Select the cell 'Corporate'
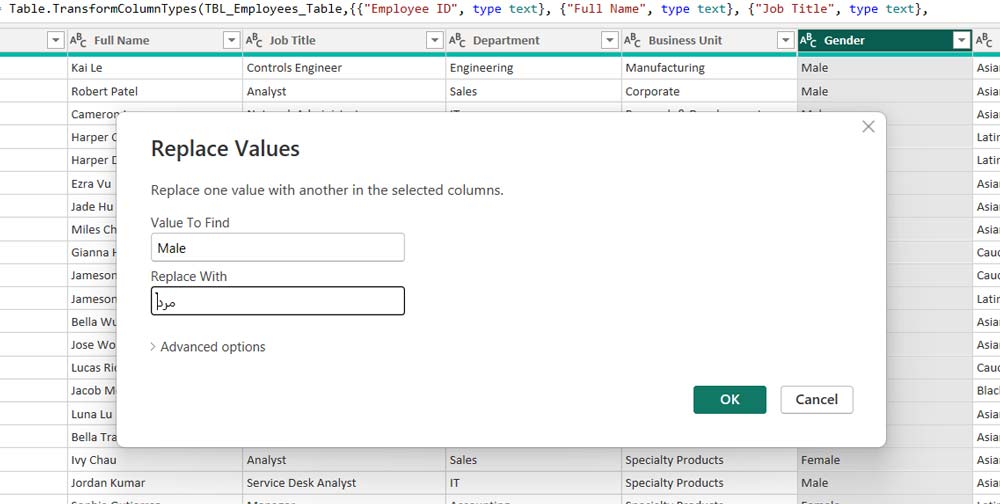The image size is (1000, 504). (x=709, y=91)
